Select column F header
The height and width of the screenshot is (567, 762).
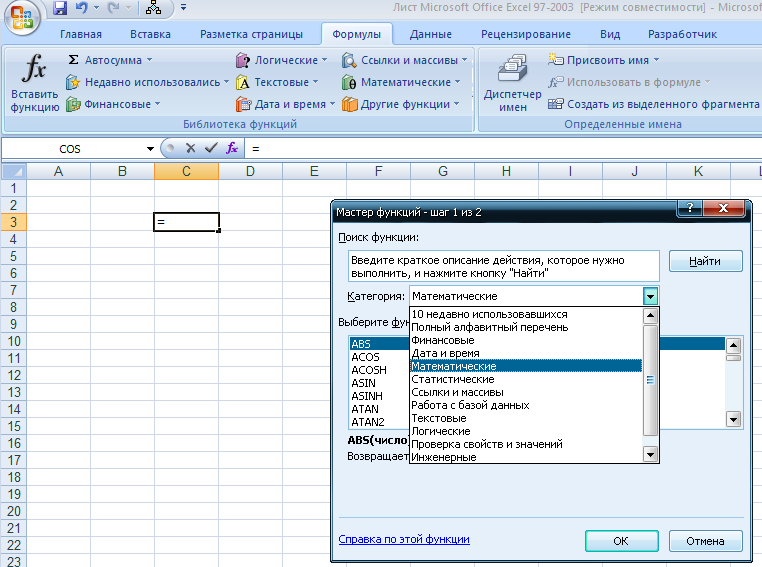tap(378, 171)
